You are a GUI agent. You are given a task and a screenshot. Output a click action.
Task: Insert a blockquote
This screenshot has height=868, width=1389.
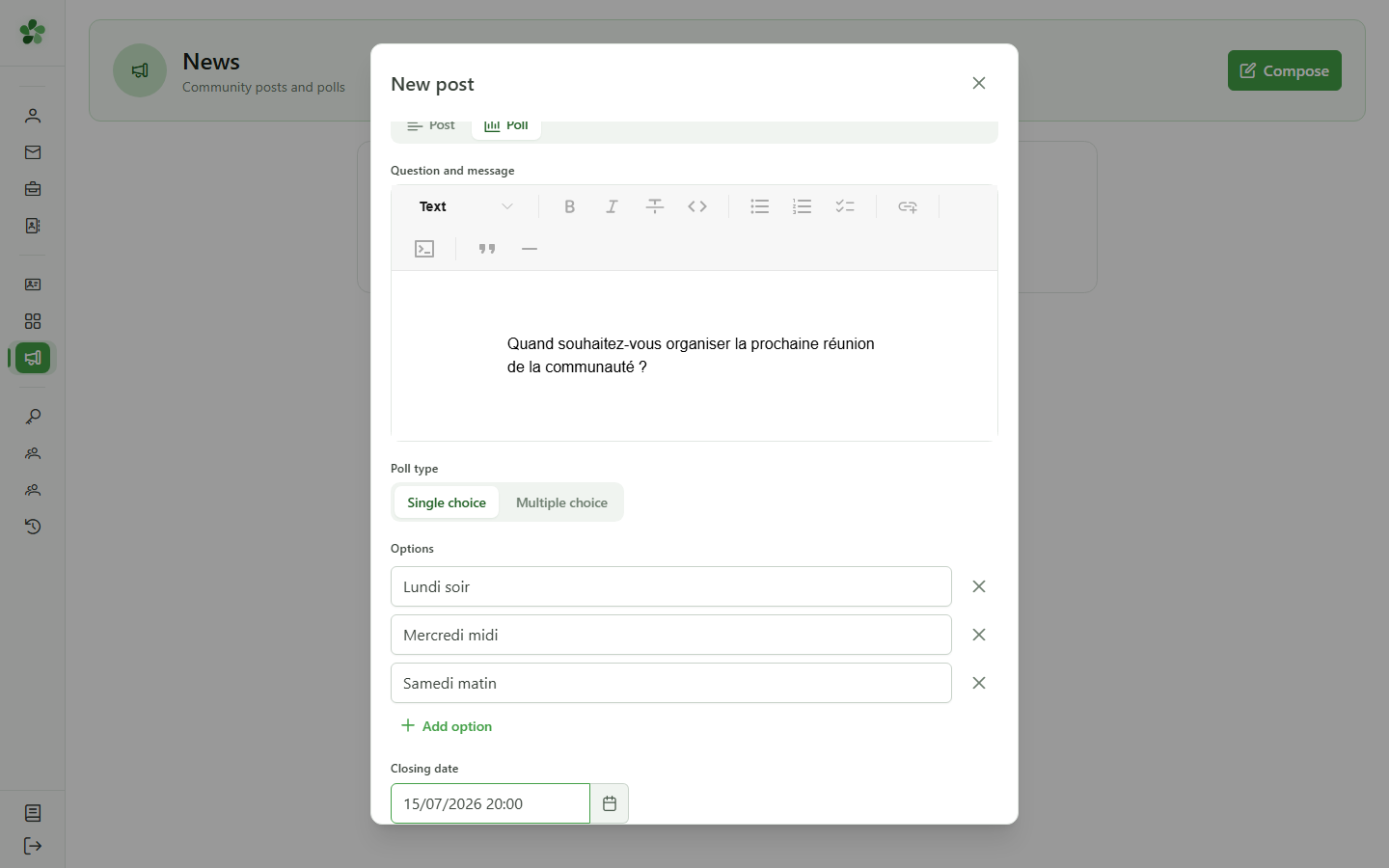point(487,249)
